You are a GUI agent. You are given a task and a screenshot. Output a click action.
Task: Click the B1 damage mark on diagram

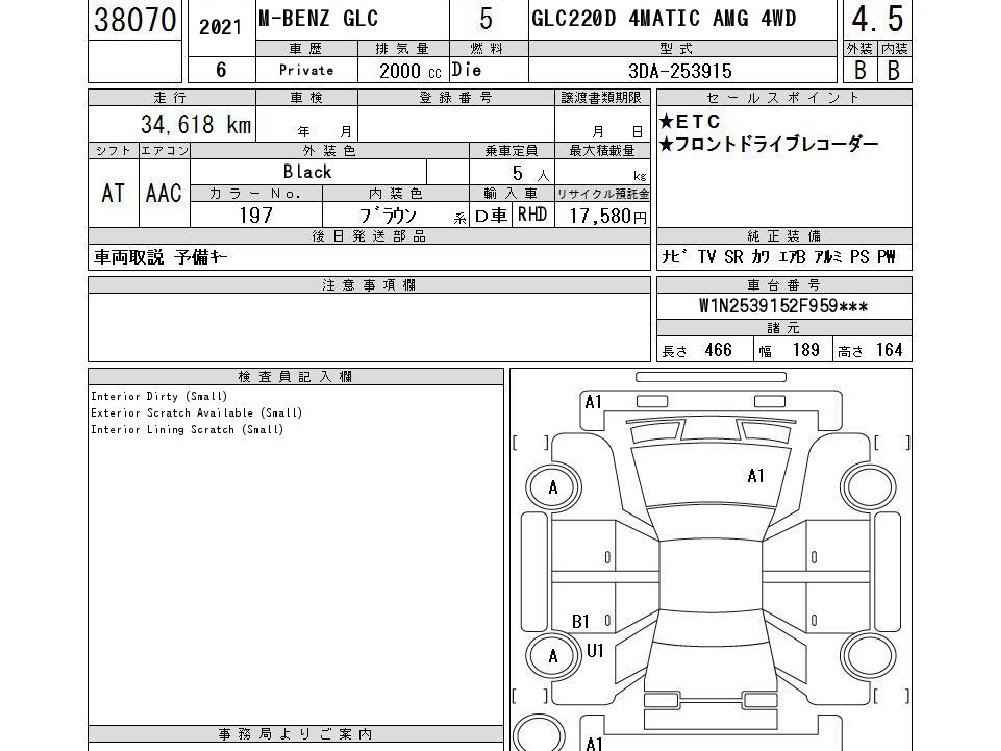pyautogui.click(x=581, y=621)
